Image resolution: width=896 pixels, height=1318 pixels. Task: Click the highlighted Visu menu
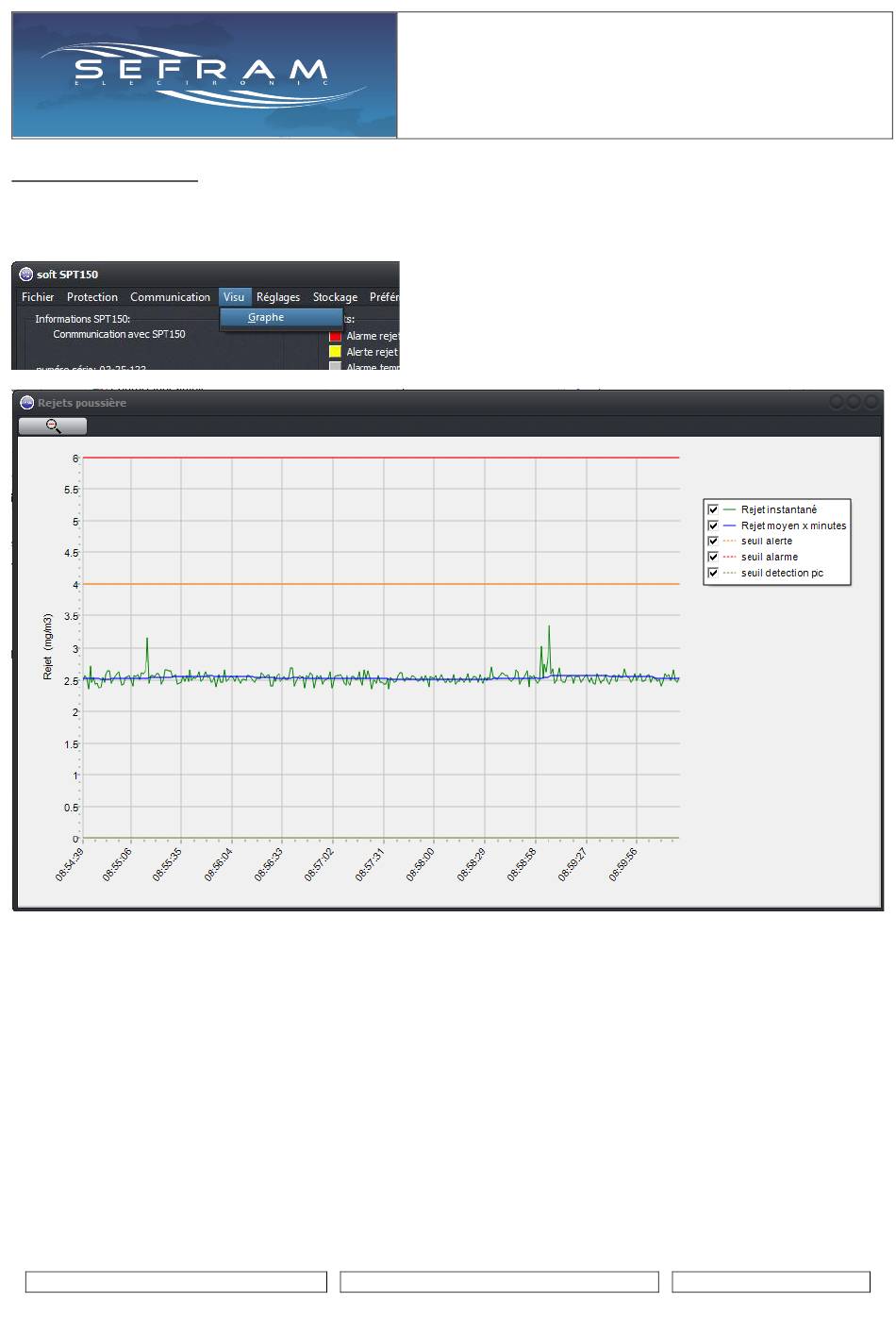pos(234,297)
